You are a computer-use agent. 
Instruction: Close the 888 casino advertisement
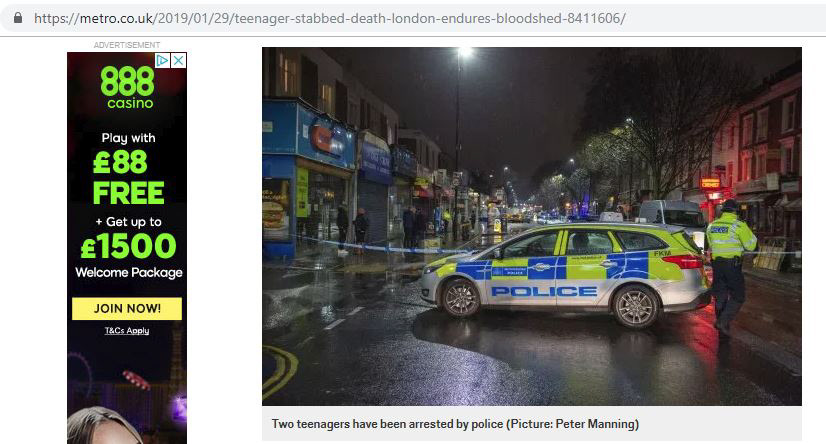click(x=179, y=61)
